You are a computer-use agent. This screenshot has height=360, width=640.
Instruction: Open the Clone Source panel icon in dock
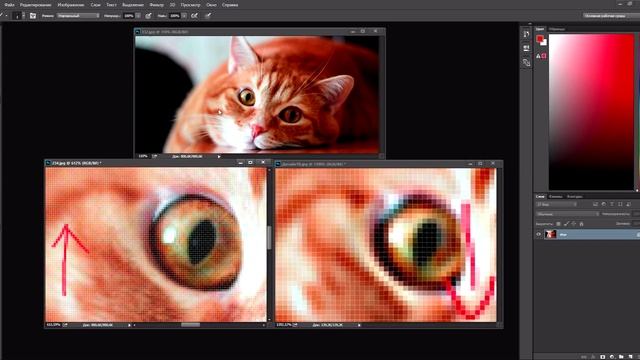coord(526,62)
